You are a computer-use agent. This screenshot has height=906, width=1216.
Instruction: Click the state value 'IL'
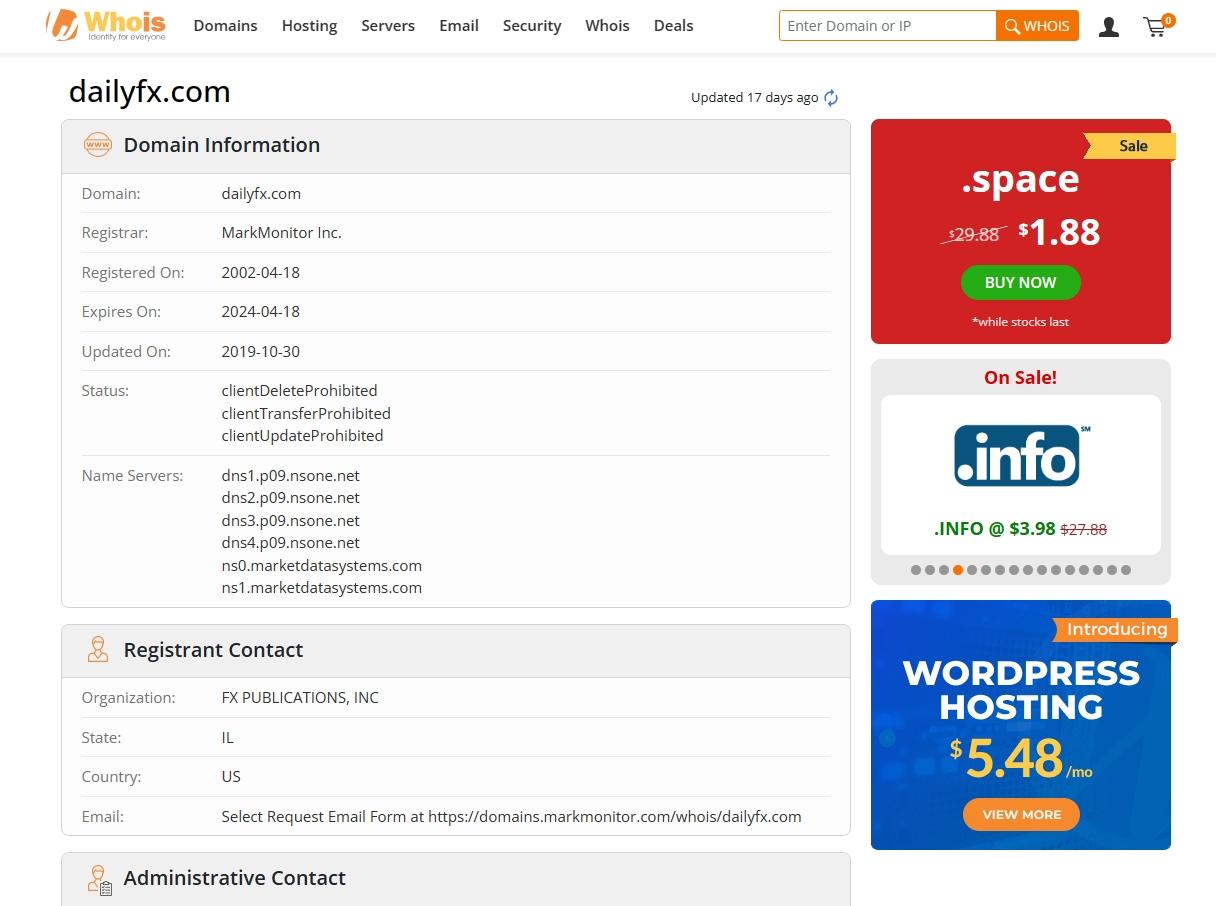227,738
